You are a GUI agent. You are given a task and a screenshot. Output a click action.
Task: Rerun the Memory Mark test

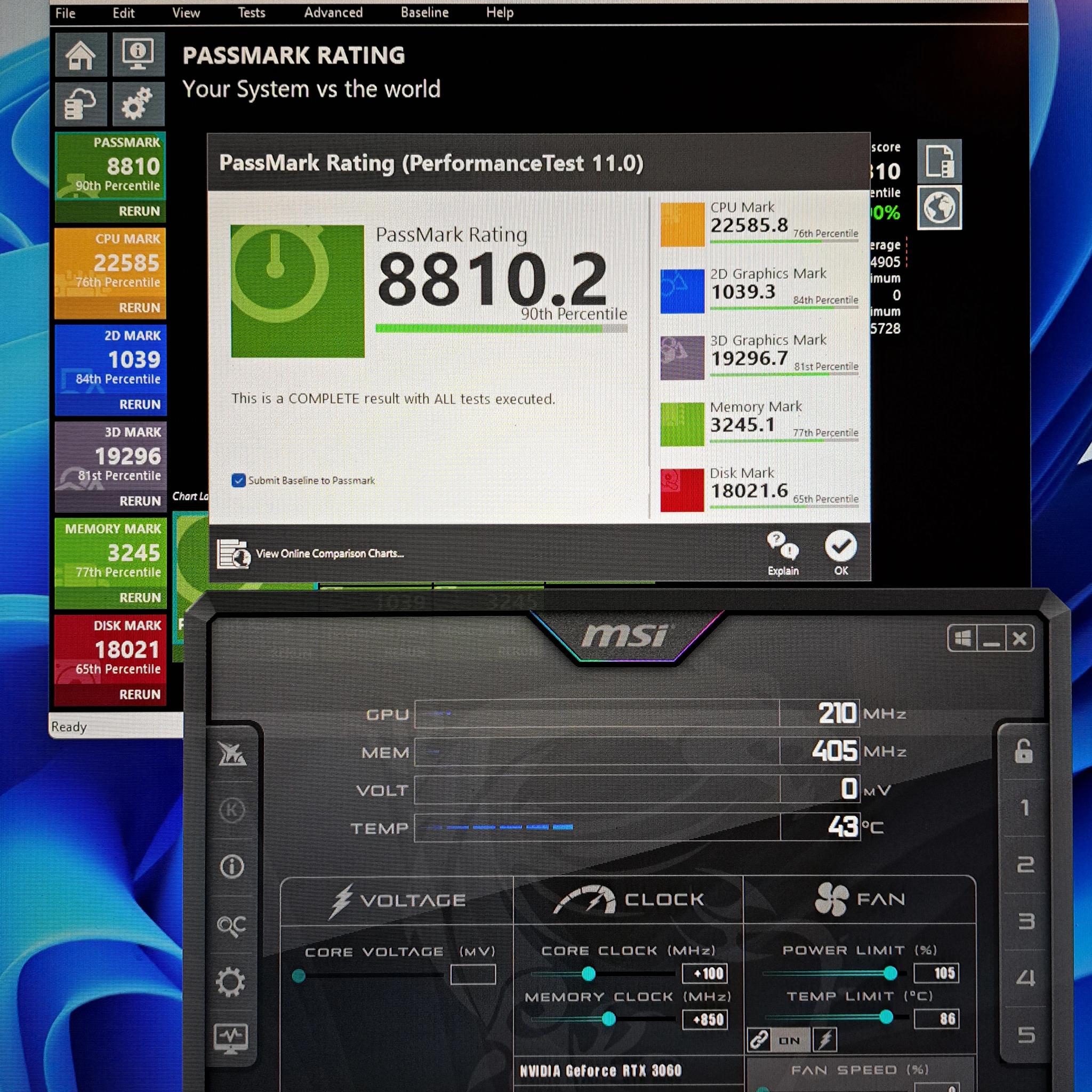pyautogui.click(x=140, y=598)
